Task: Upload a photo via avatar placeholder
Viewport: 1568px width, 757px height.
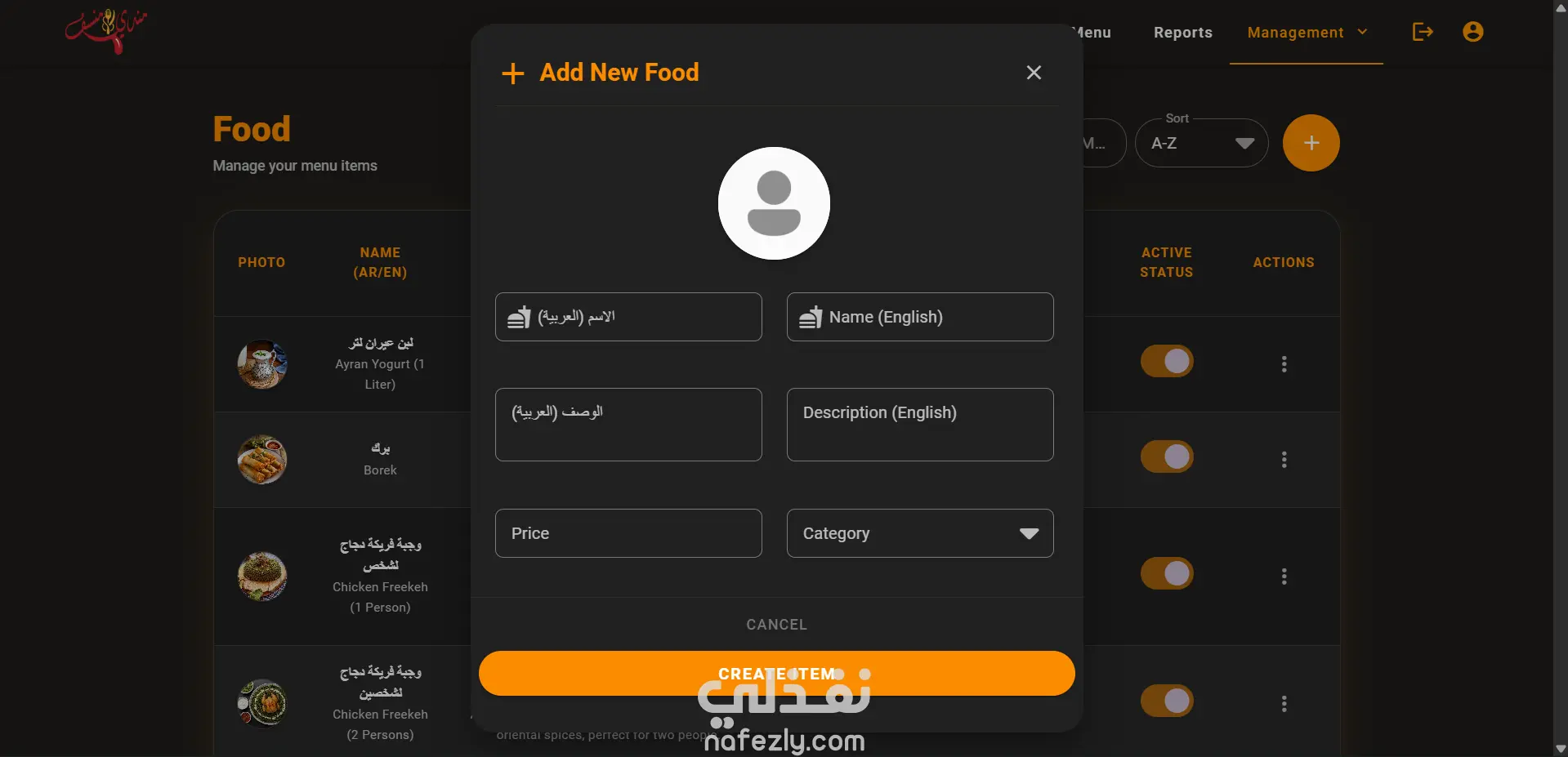Action: click(x=774, y=203)
